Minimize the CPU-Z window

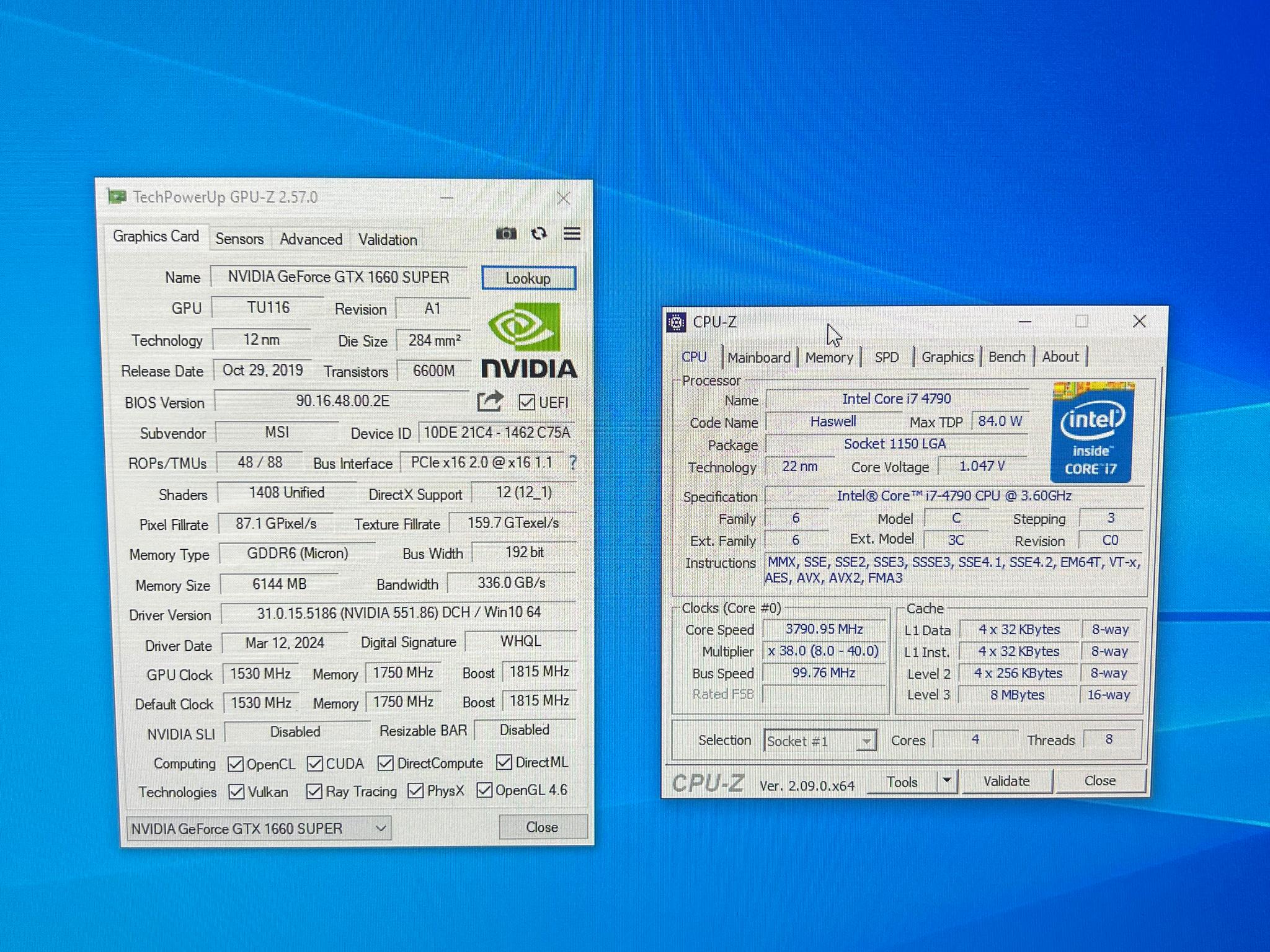click(x=1025, y=322)
